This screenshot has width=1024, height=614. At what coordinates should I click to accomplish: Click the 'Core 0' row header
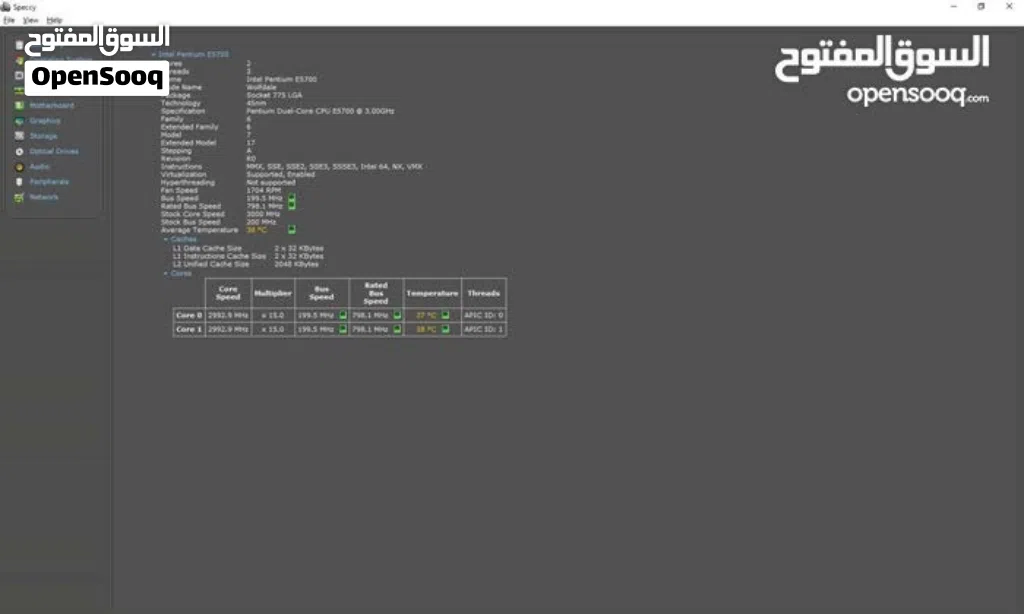point(189,315)
